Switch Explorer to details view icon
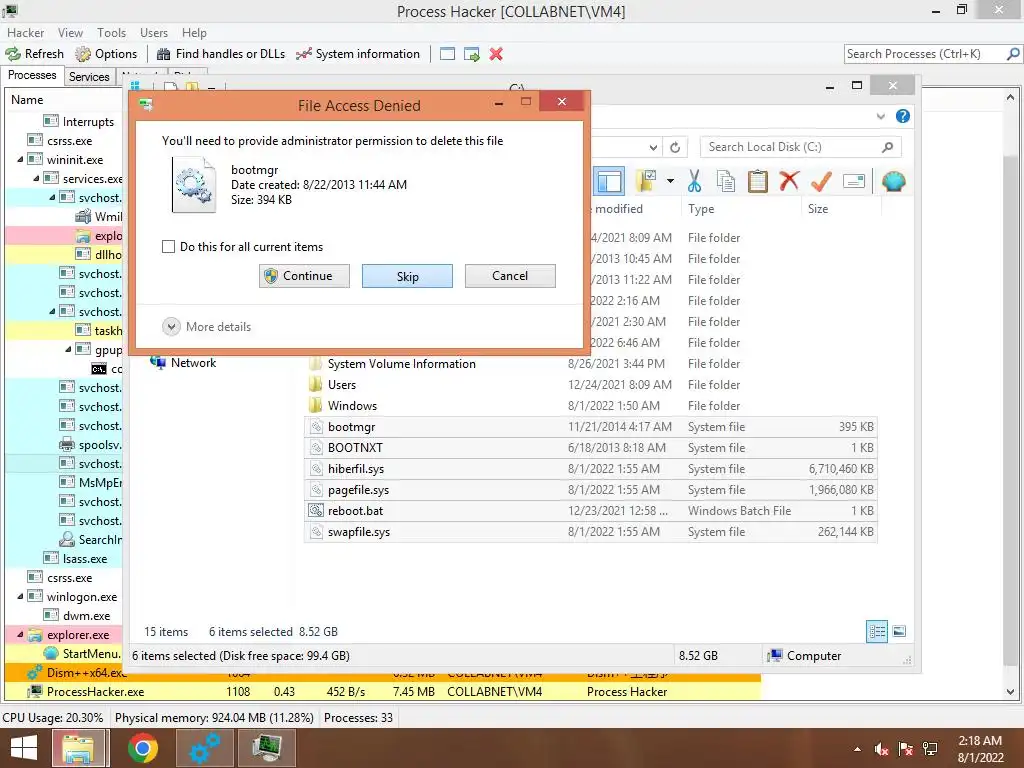The image size is (1024, 768). (x=877, y=632)
